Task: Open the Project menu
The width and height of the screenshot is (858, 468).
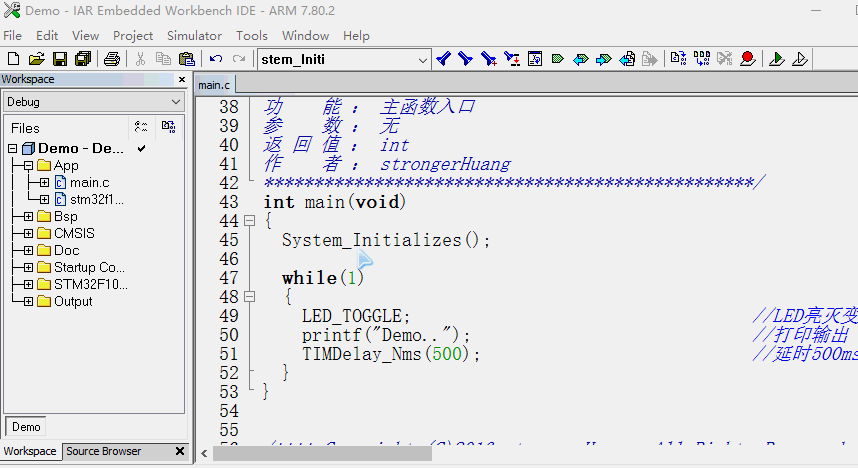Action: click(x=132, y=35)
